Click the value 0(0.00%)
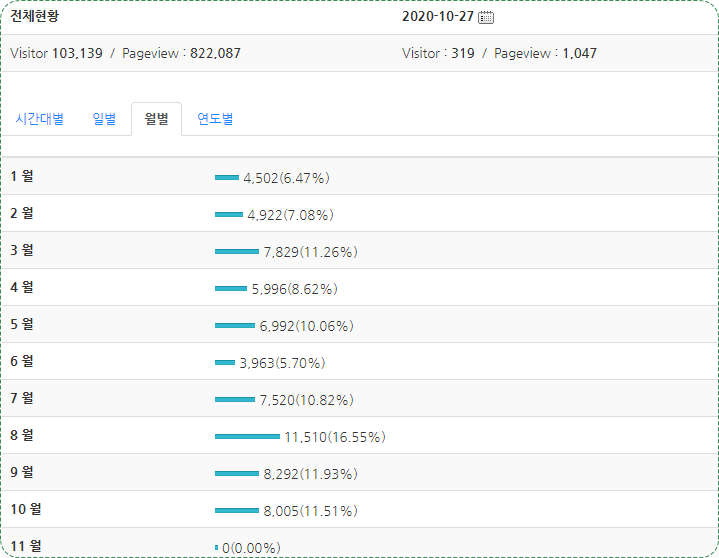Image resolution: width=719 pixels, height=558 pixels. tap(251, 548)
